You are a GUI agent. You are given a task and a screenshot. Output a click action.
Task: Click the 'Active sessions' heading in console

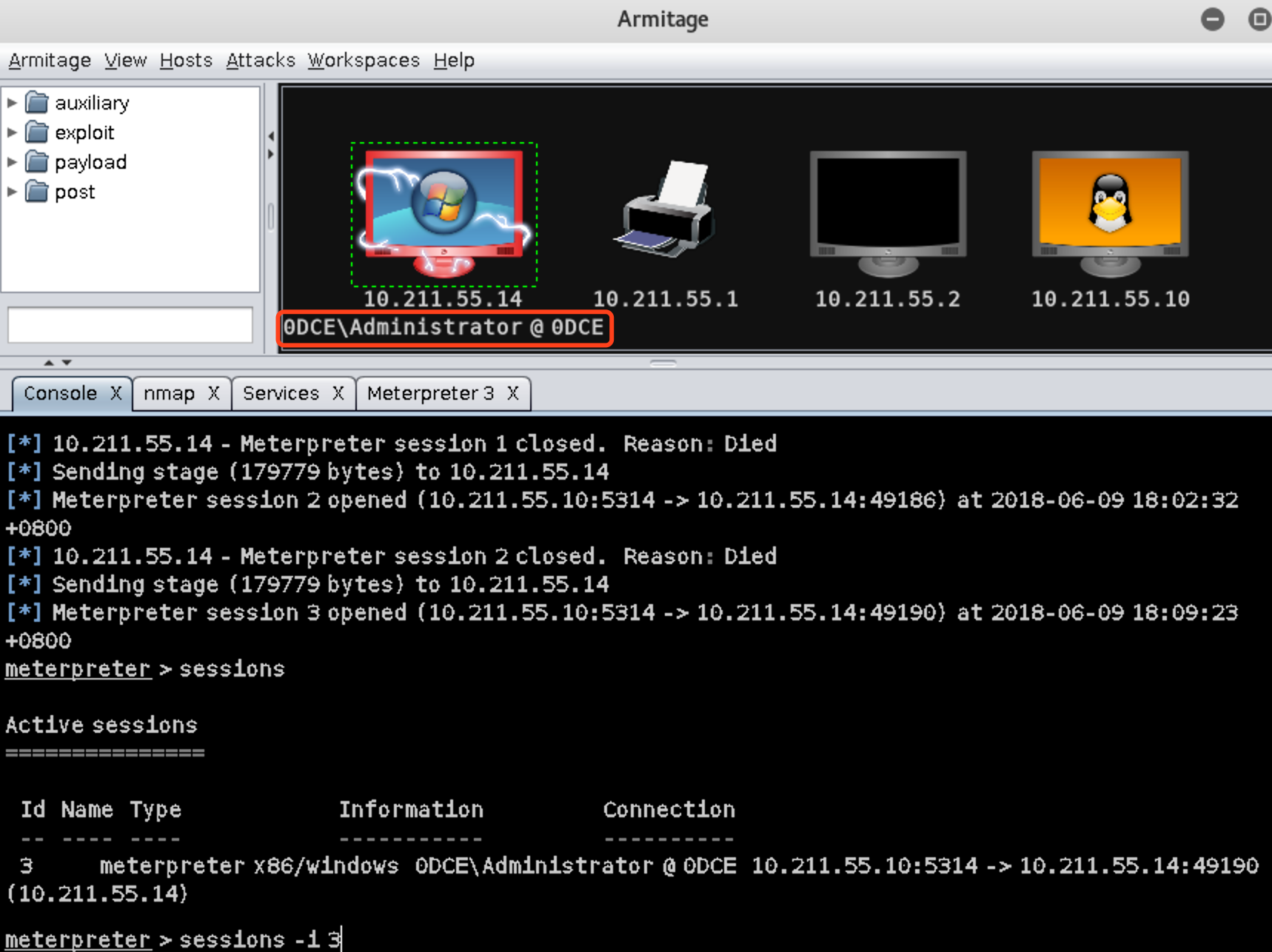(x=101, y=725)
